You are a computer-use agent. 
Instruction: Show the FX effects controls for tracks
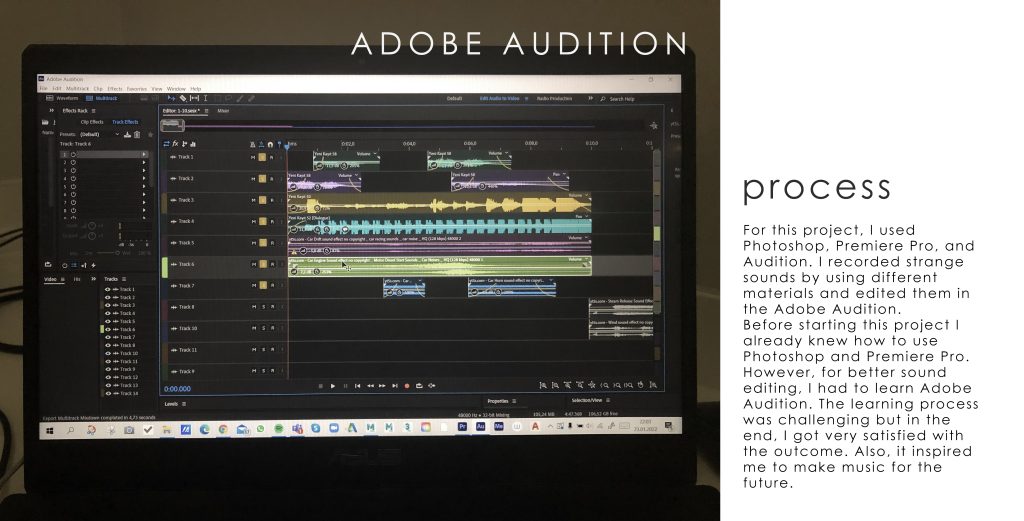[x=176, y=144]
